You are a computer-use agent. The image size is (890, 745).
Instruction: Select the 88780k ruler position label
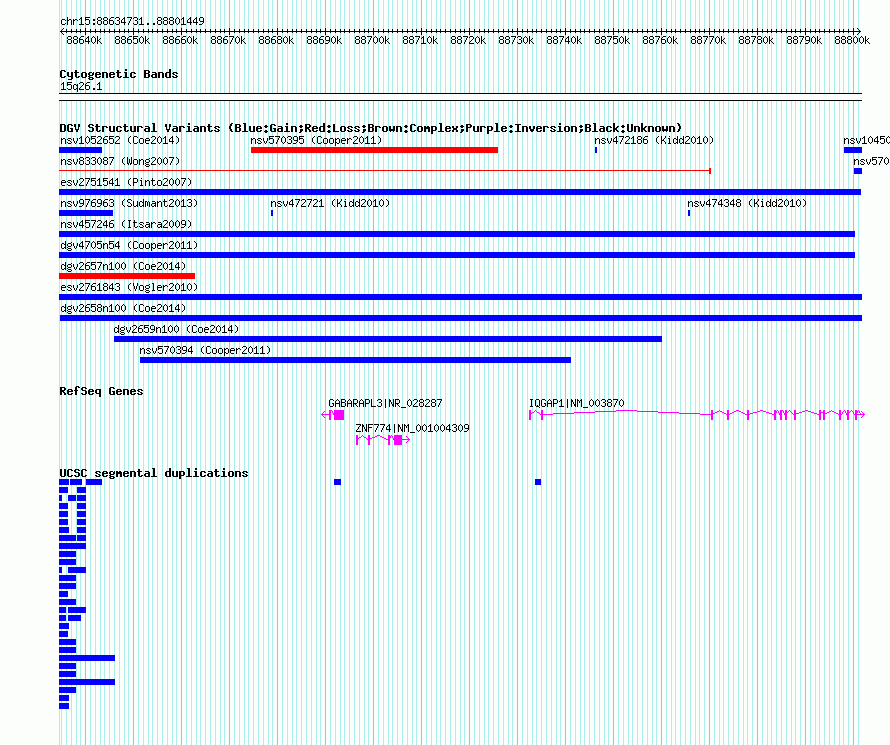pos(756,40)
